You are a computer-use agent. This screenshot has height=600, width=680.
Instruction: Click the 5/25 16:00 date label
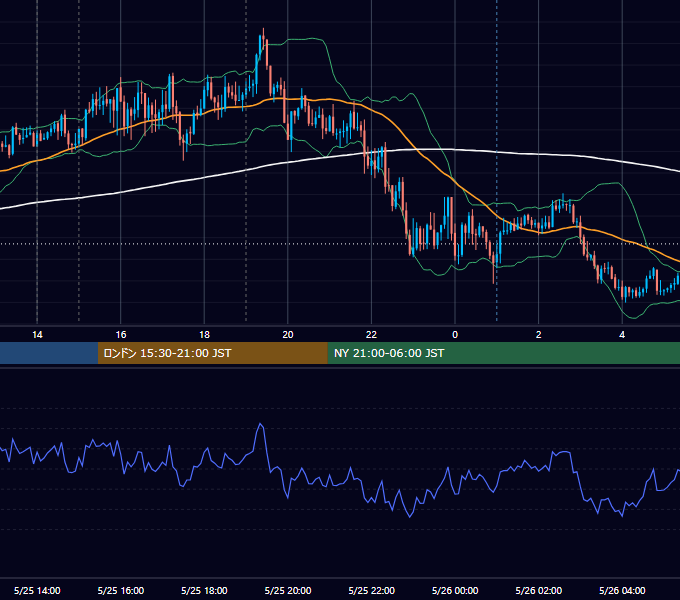[x=121, y=590]
